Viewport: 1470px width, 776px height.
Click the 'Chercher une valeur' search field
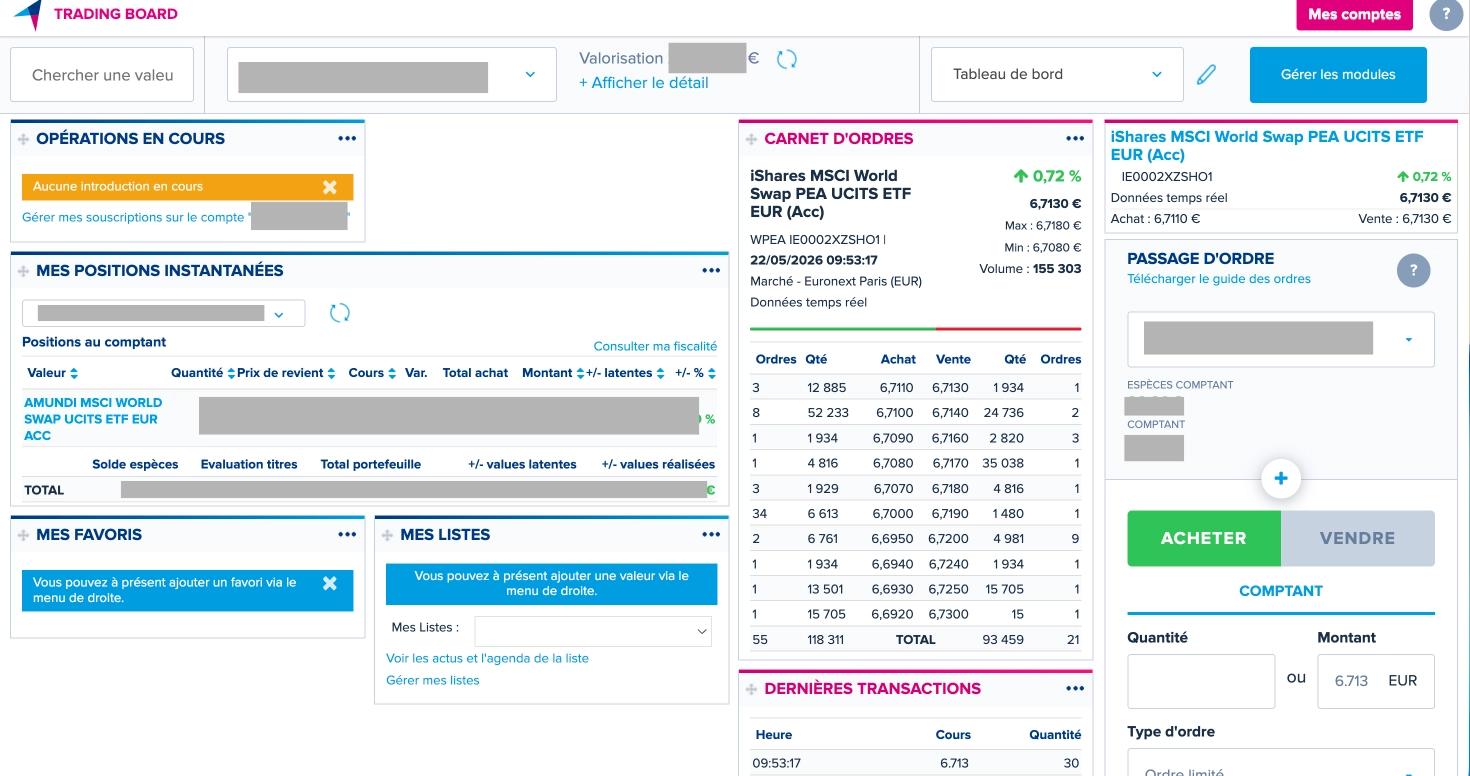coord(102,75)
